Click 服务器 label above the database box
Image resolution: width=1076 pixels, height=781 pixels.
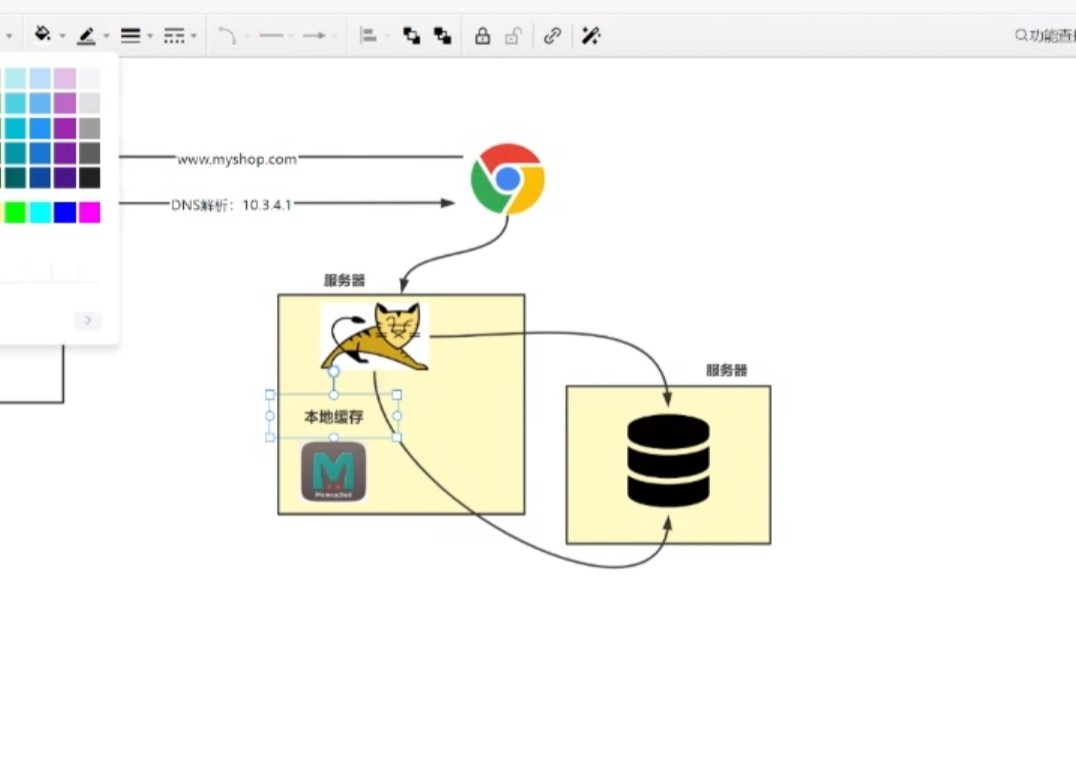(x=727, y=370)
